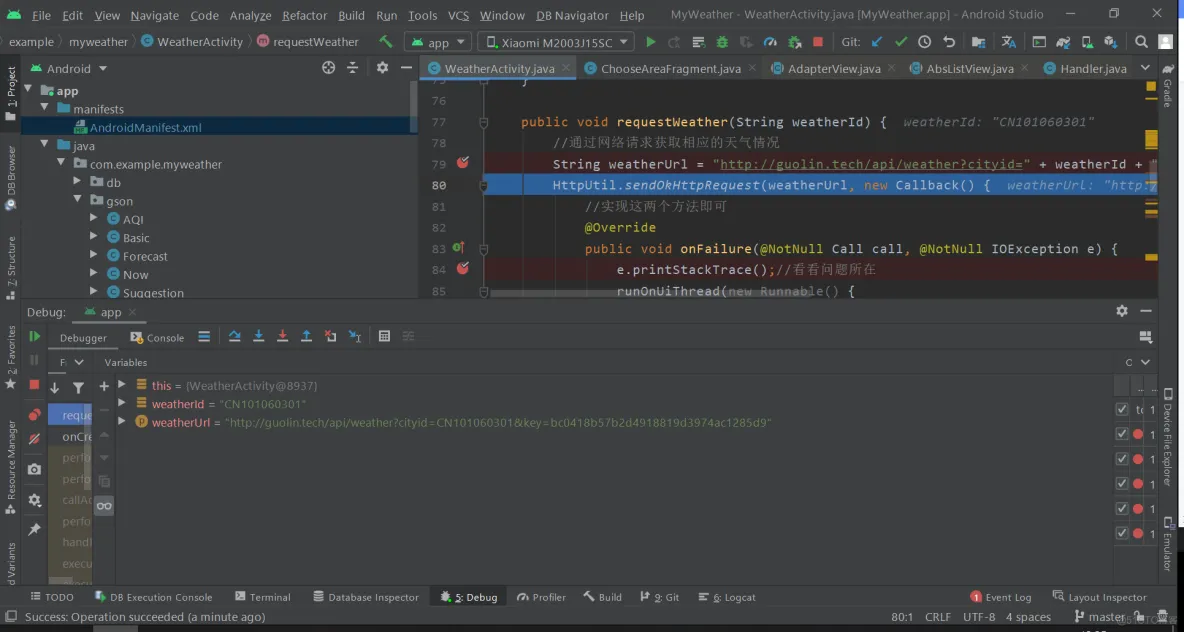This screenshot has width=1184, height=632.
Task: Switch to the Console debug tab
Action: coord(157,338)
